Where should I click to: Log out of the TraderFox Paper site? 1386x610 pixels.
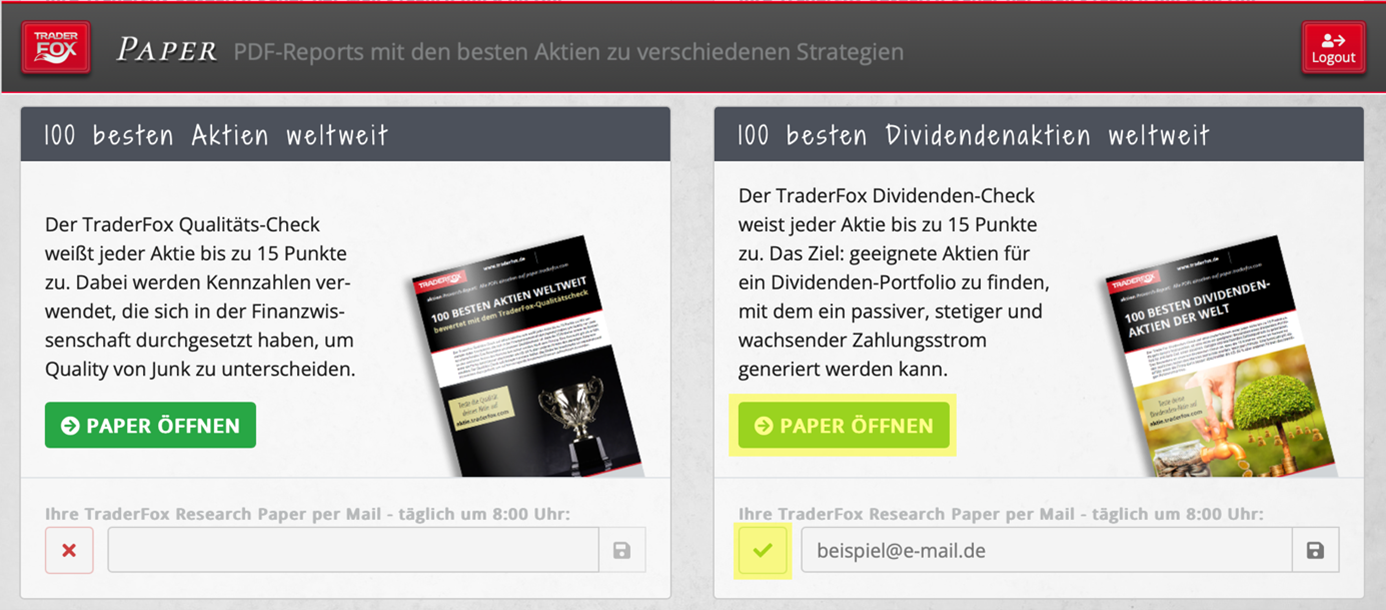pyautogui.click(x=1333, y=45)
